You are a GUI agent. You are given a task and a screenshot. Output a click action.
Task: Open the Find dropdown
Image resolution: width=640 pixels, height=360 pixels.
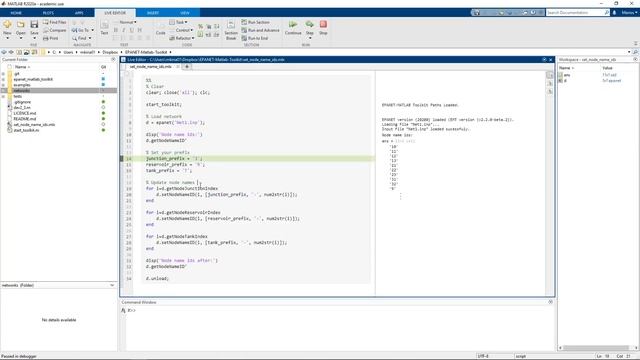(82, 38)
